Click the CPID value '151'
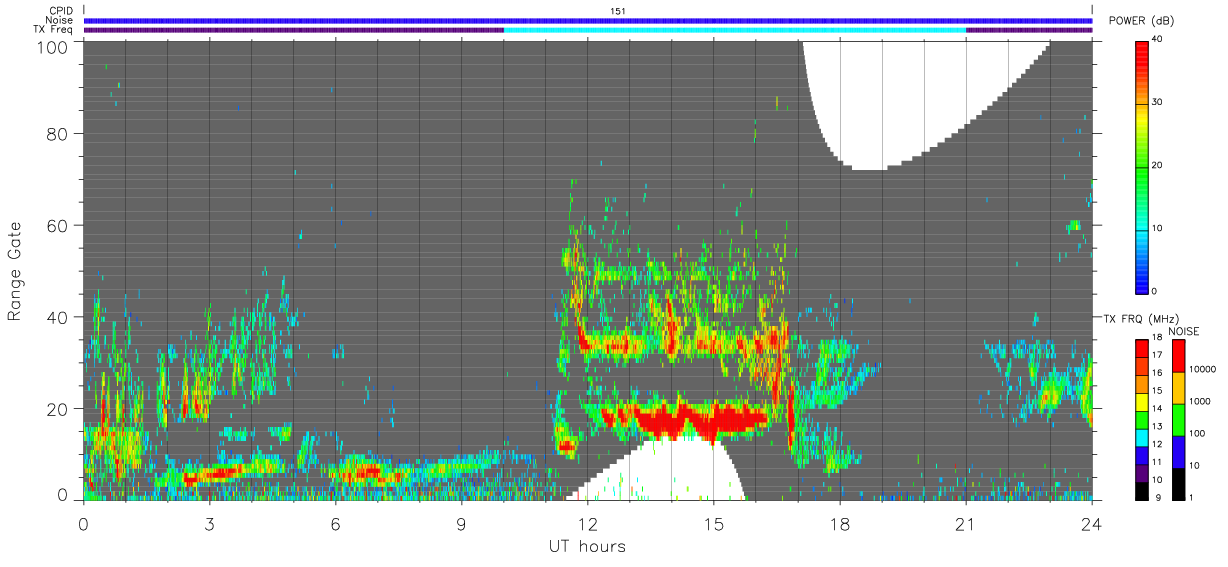This screenshot has width=1228, height=567. [618, 11]
